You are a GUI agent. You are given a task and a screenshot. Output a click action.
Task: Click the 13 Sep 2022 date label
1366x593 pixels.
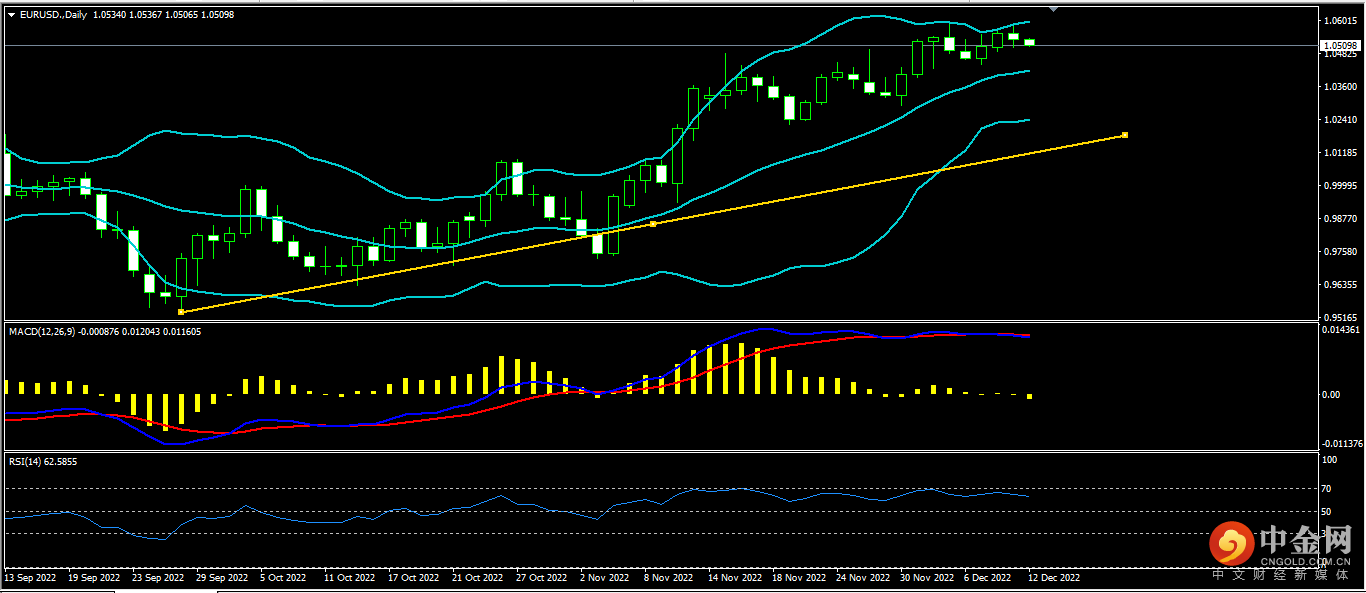[31, 578]
